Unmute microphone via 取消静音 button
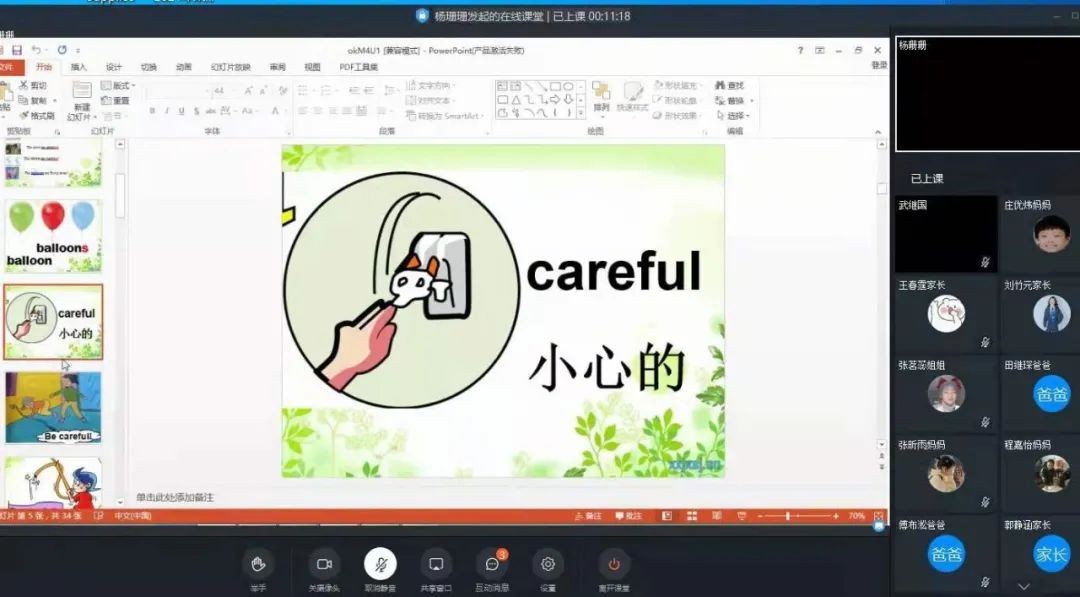Image resolution: width=1080 pixels, height=597 pixels. (x=380, y=565)
